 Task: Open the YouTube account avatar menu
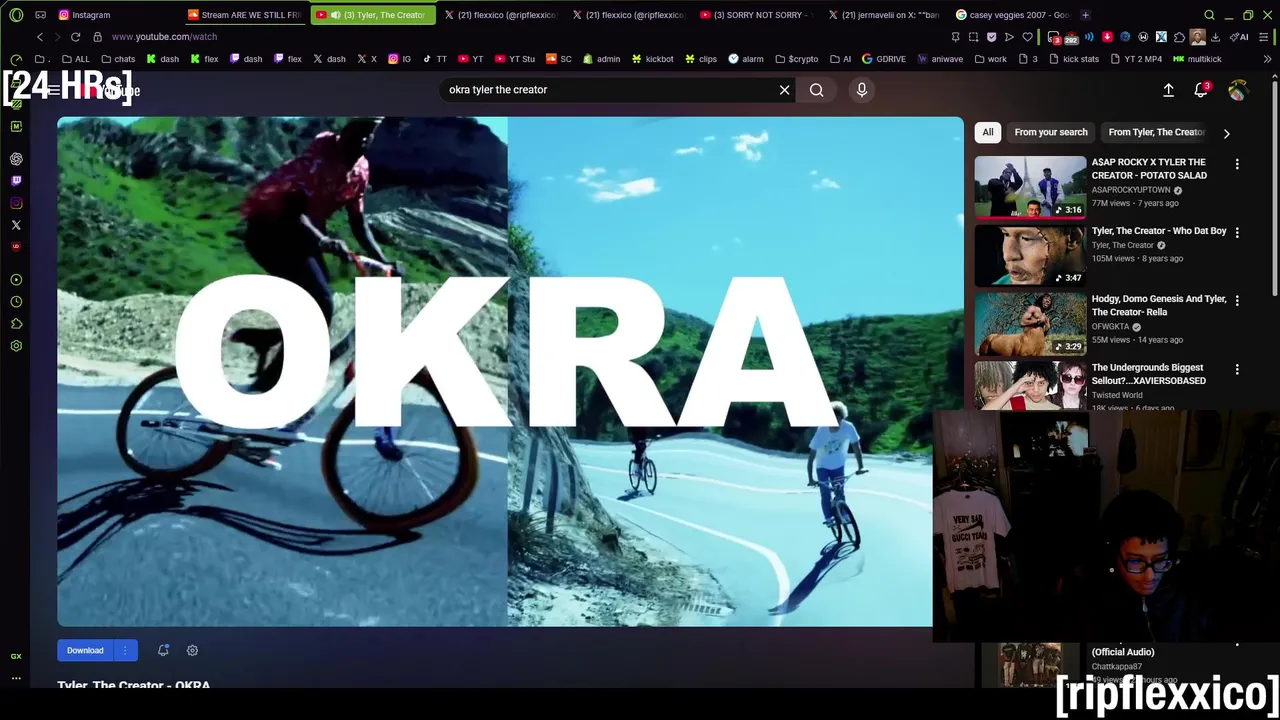click(x=1238, y=90)
